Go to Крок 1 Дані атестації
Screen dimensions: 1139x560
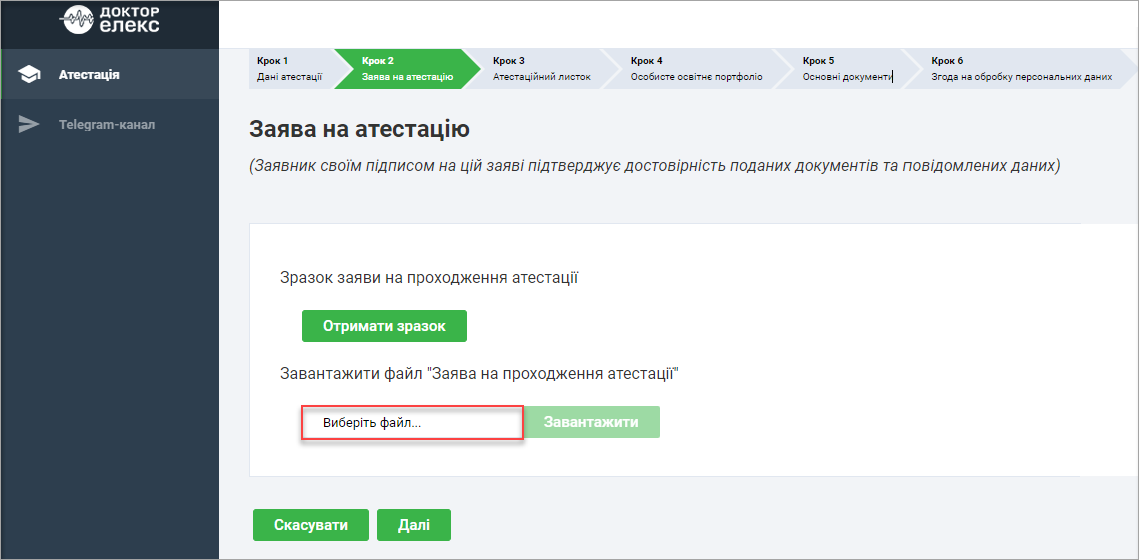click(289, 68)
